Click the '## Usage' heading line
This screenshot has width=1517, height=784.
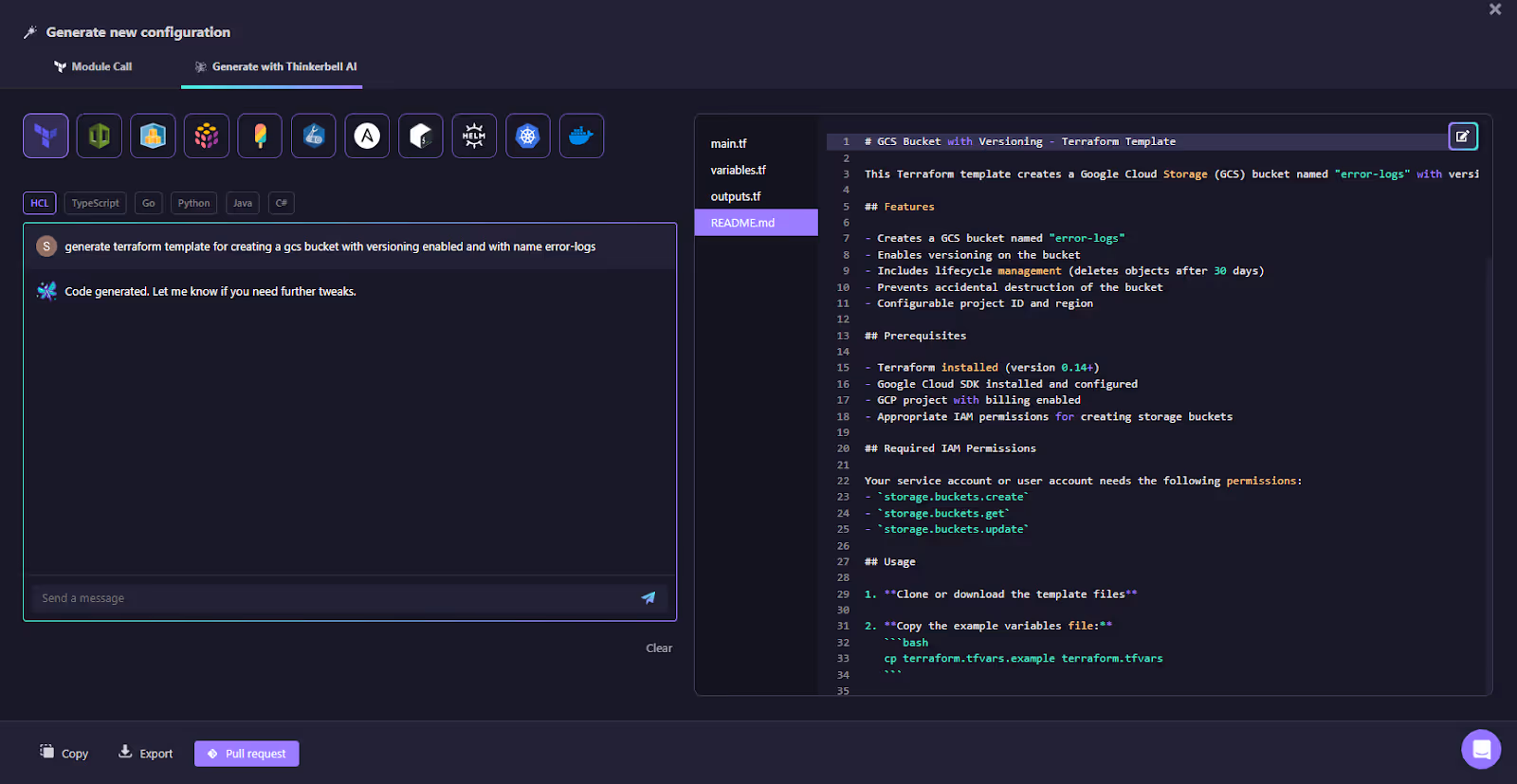tap(890, 562)
